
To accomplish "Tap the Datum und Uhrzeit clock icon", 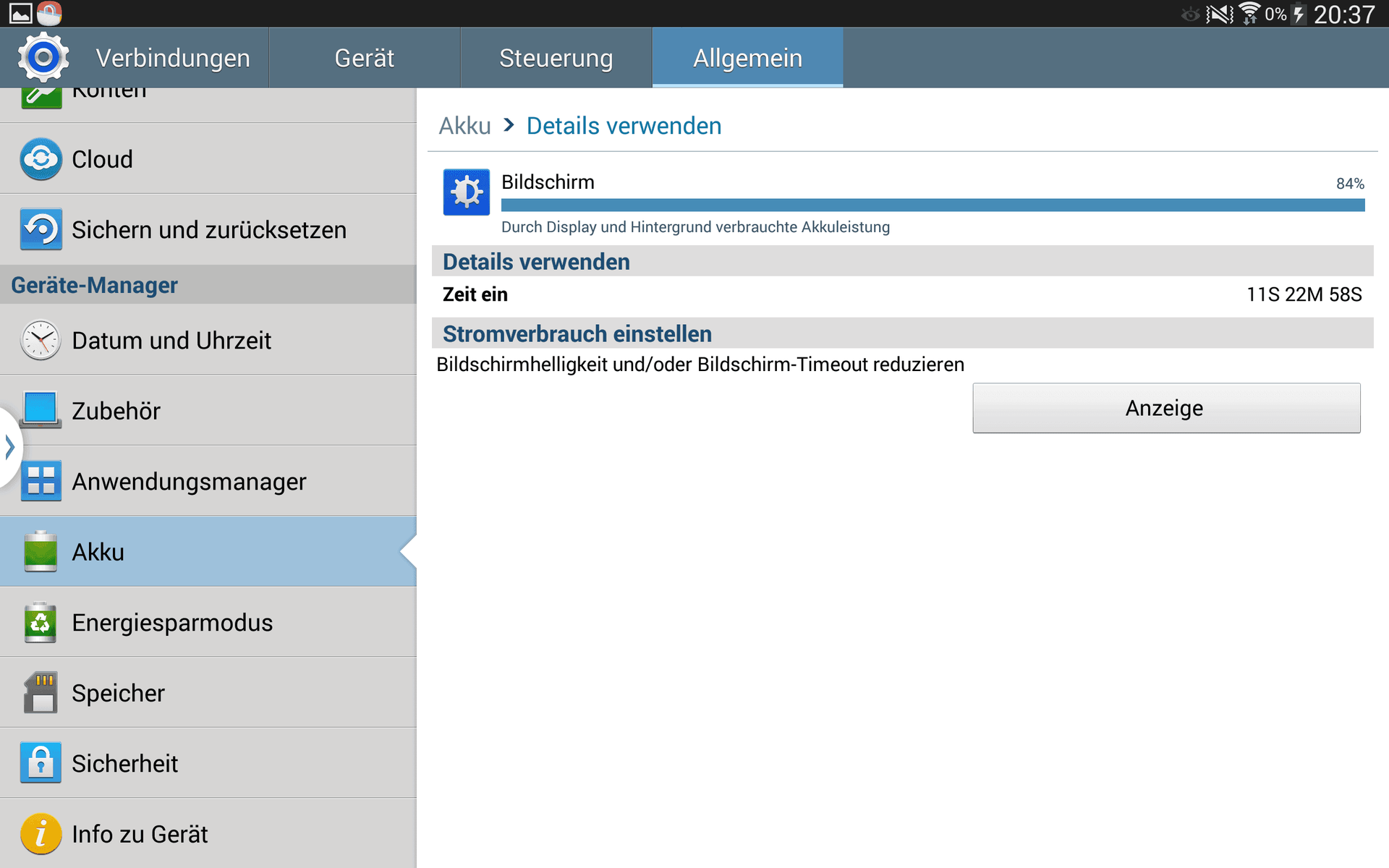I will click(41, 340).
